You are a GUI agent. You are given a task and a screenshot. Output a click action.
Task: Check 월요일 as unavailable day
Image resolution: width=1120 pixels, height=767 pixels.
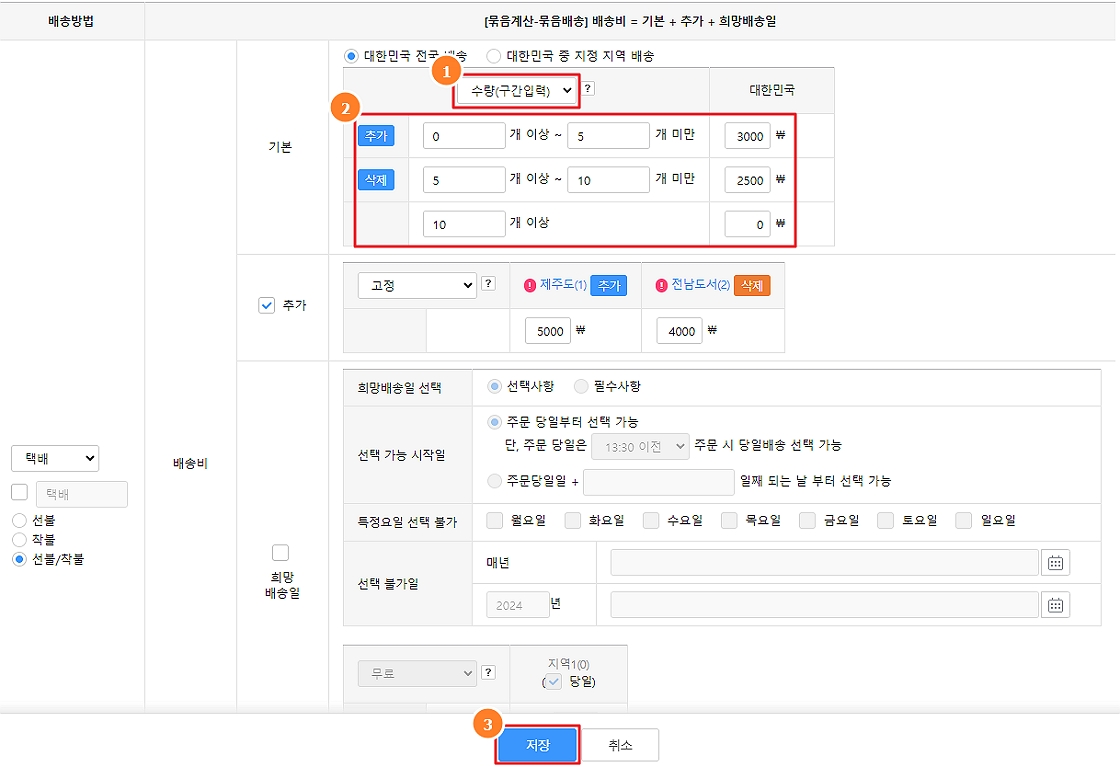pyautogui.click(x=494, y=520)
